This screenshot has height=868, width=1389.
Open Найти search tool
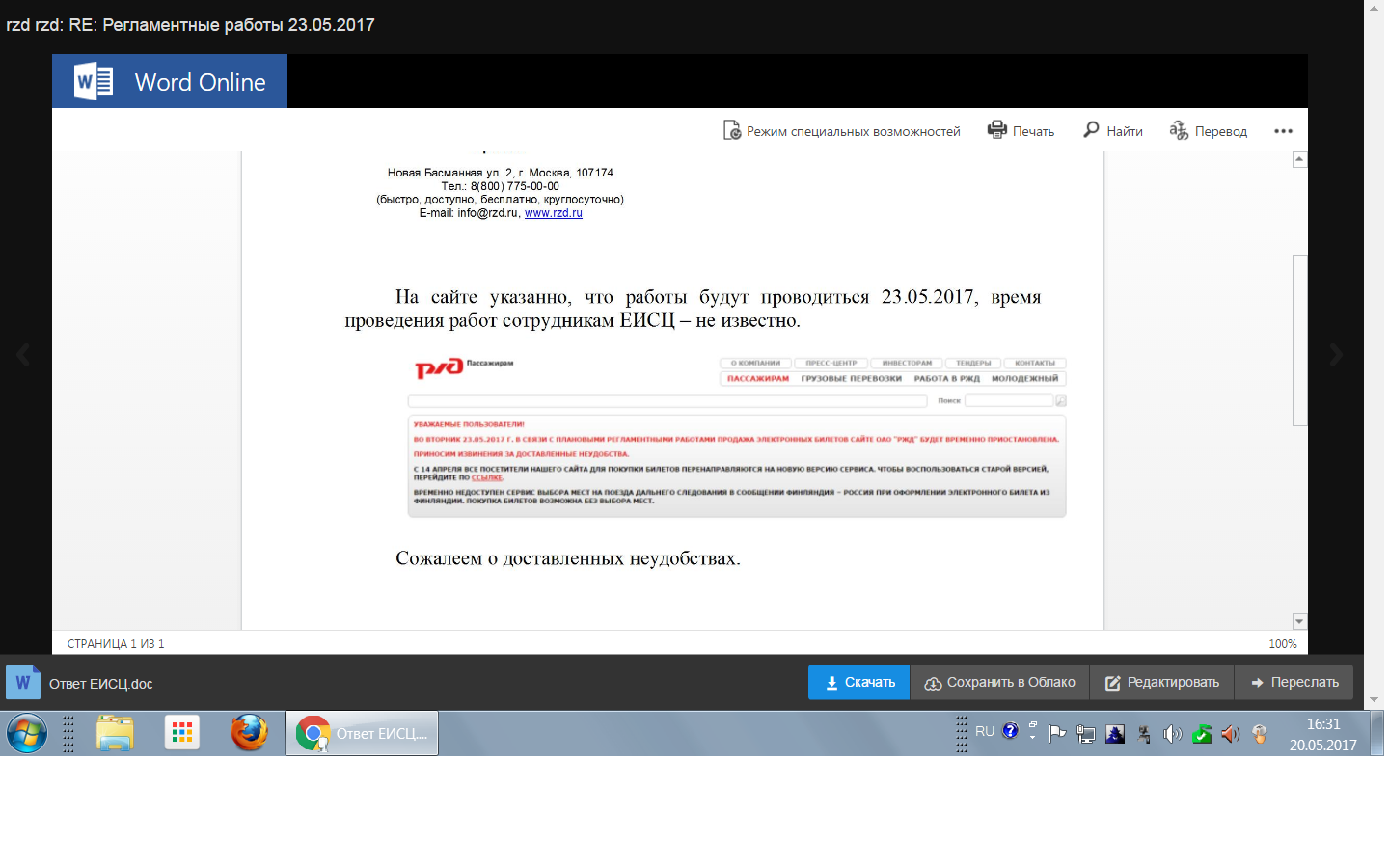click(1113, 131)
